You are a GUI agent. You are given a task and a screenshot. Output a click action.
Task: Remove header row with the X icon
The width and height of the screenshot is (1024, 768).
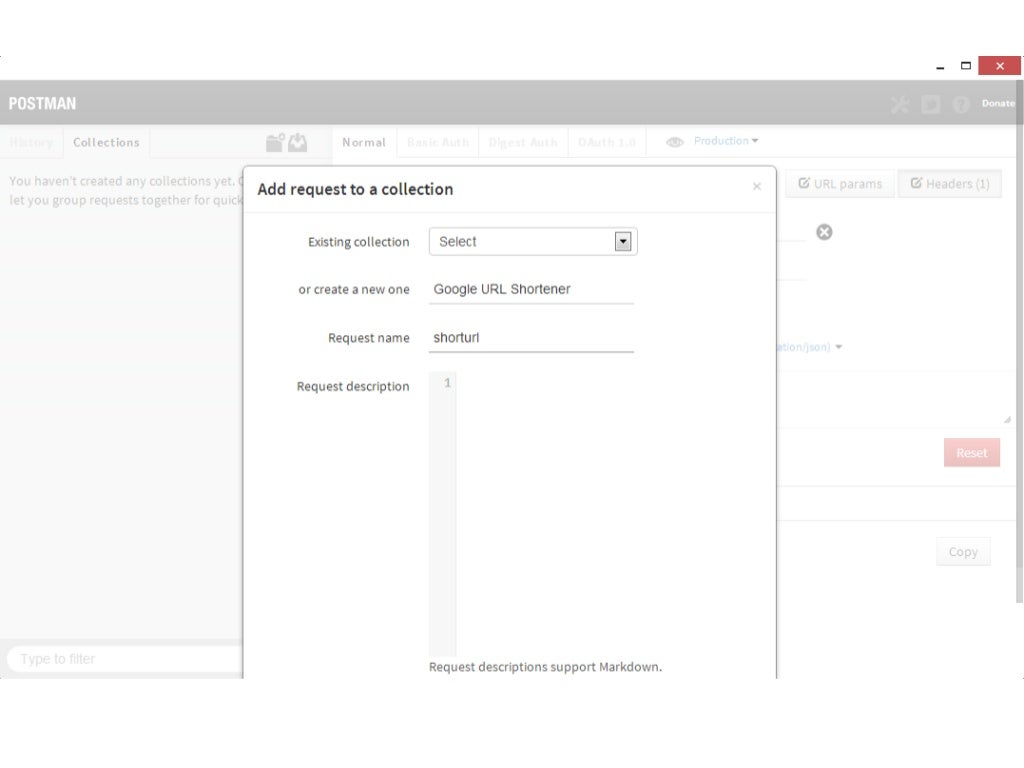coord(824,232)
